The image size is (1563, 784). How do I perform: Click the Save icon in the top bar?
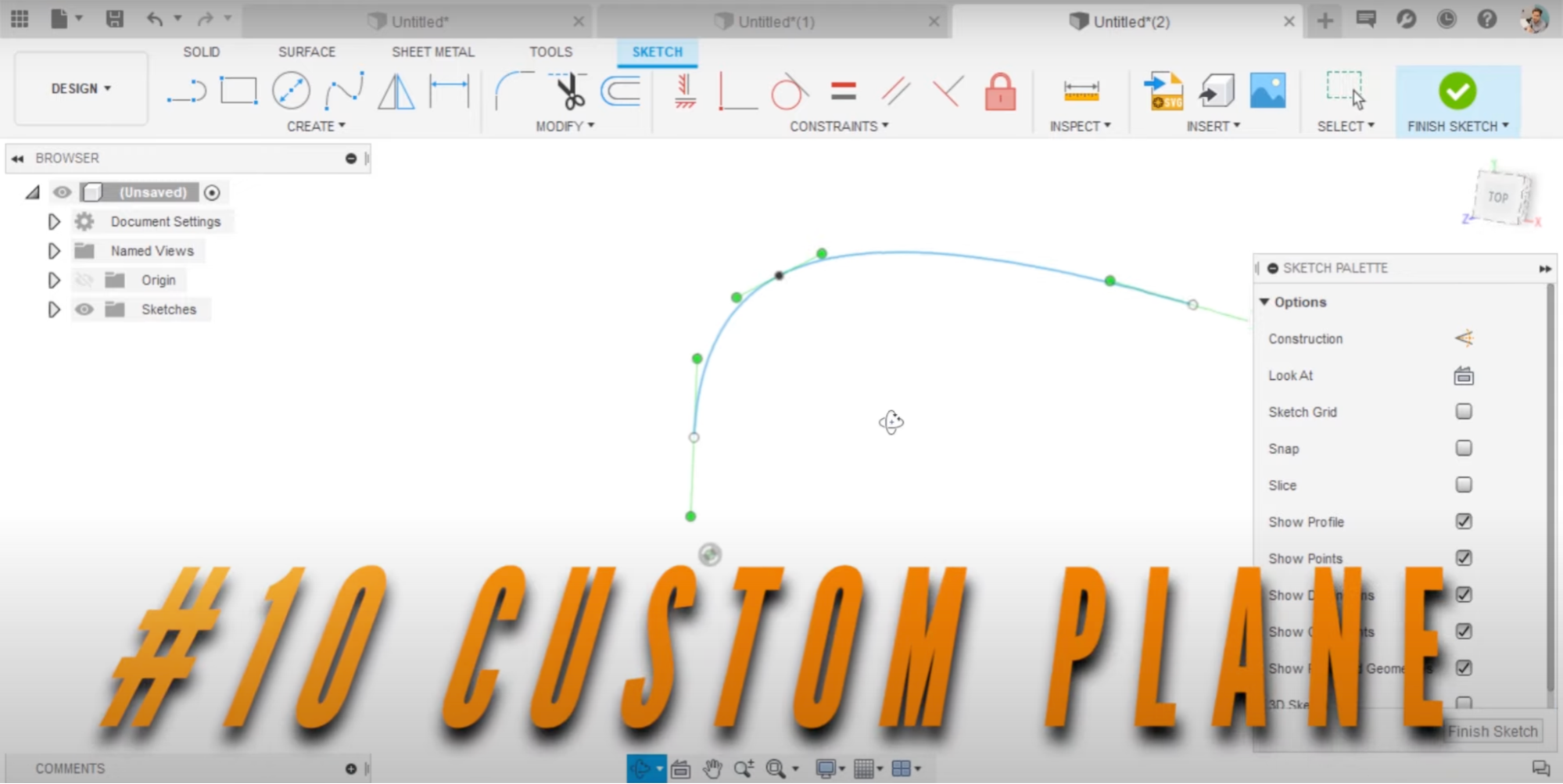(x=115, y=19)
